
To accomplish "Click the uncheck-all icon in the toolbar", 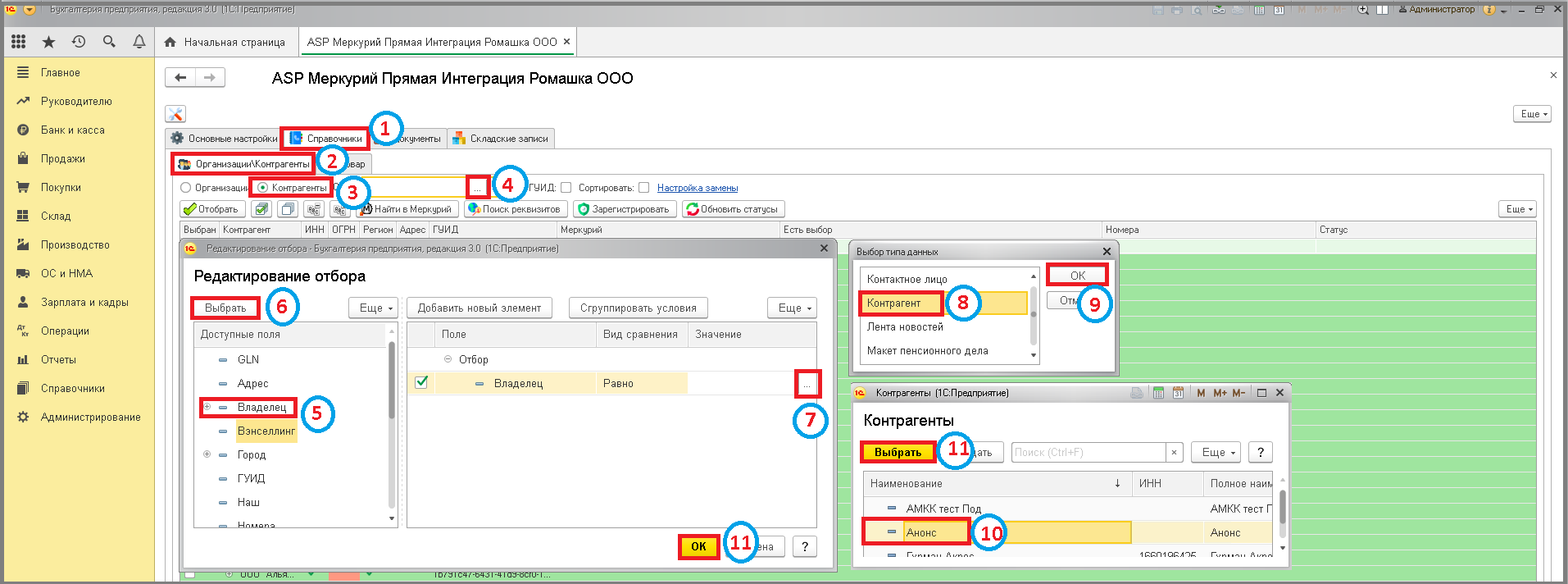I will [288, 209].
